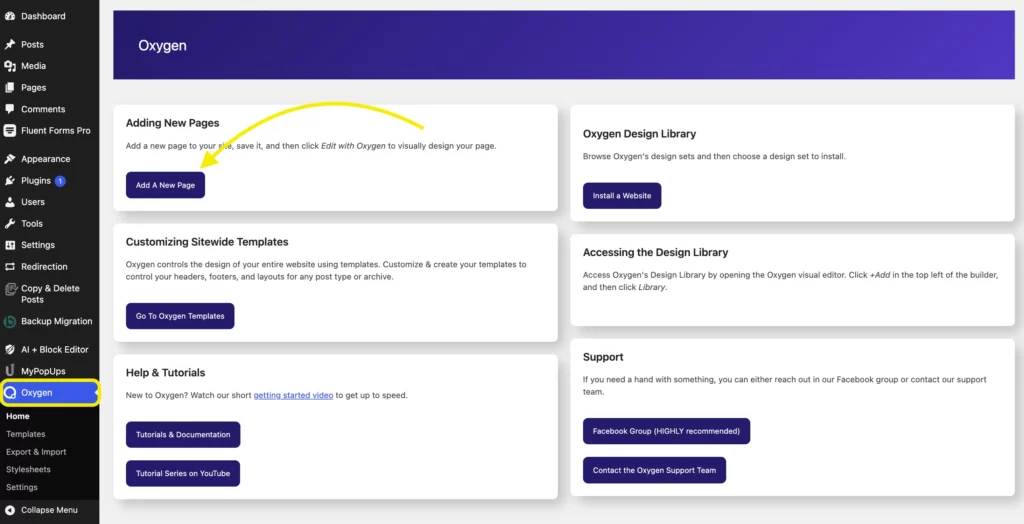Click the Users person icon

click(10, 202)
